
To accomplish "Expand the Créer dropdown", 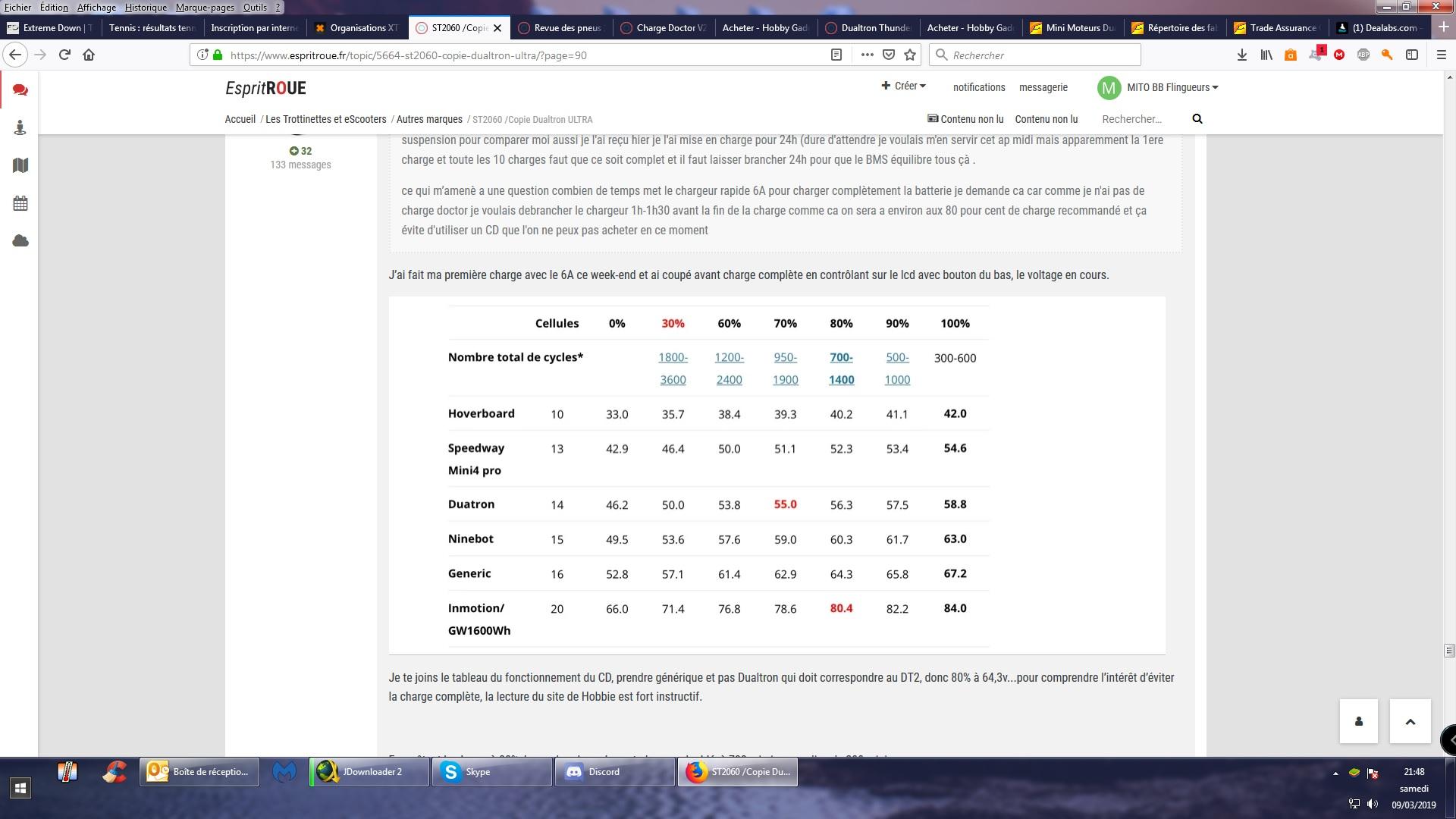I will (903, 86).
